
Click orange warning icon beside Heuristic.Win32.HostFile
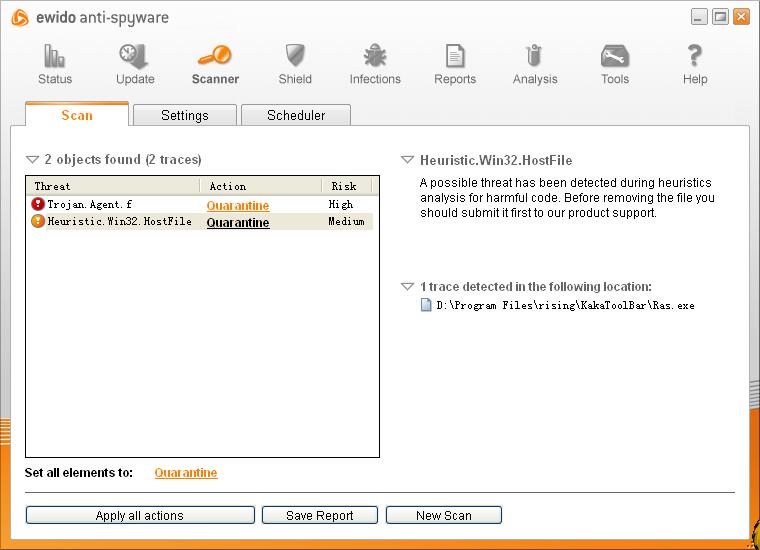coord(38,221)
